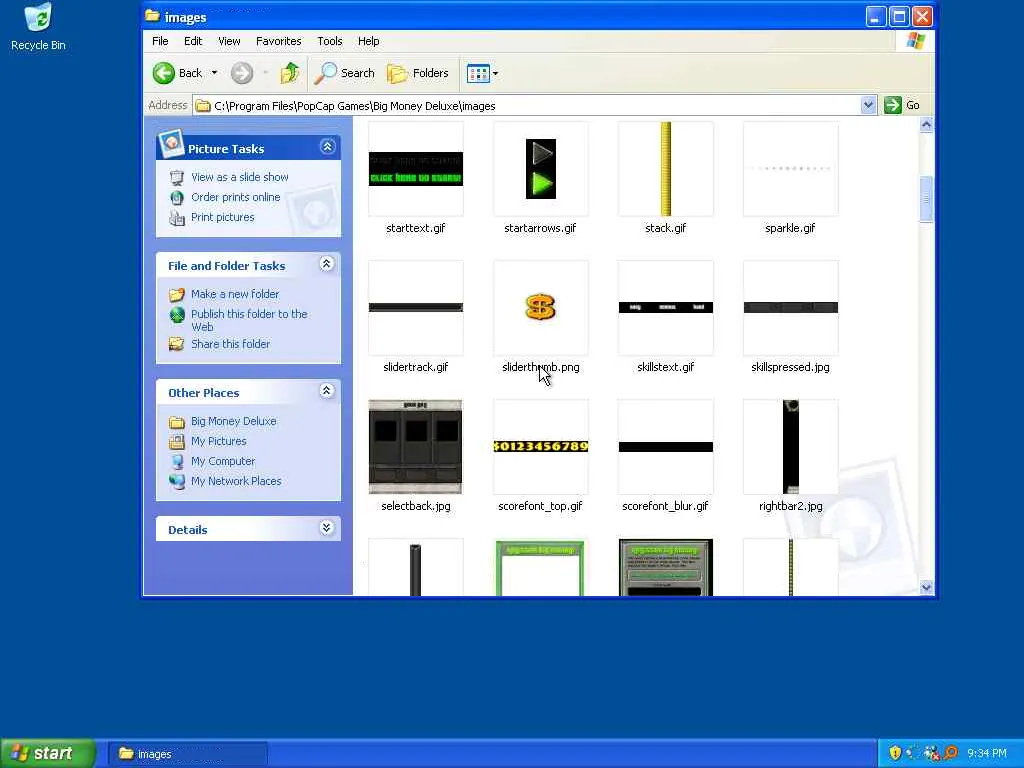
Task: Collapse the Other Places panel
Action: click(327, 391)
